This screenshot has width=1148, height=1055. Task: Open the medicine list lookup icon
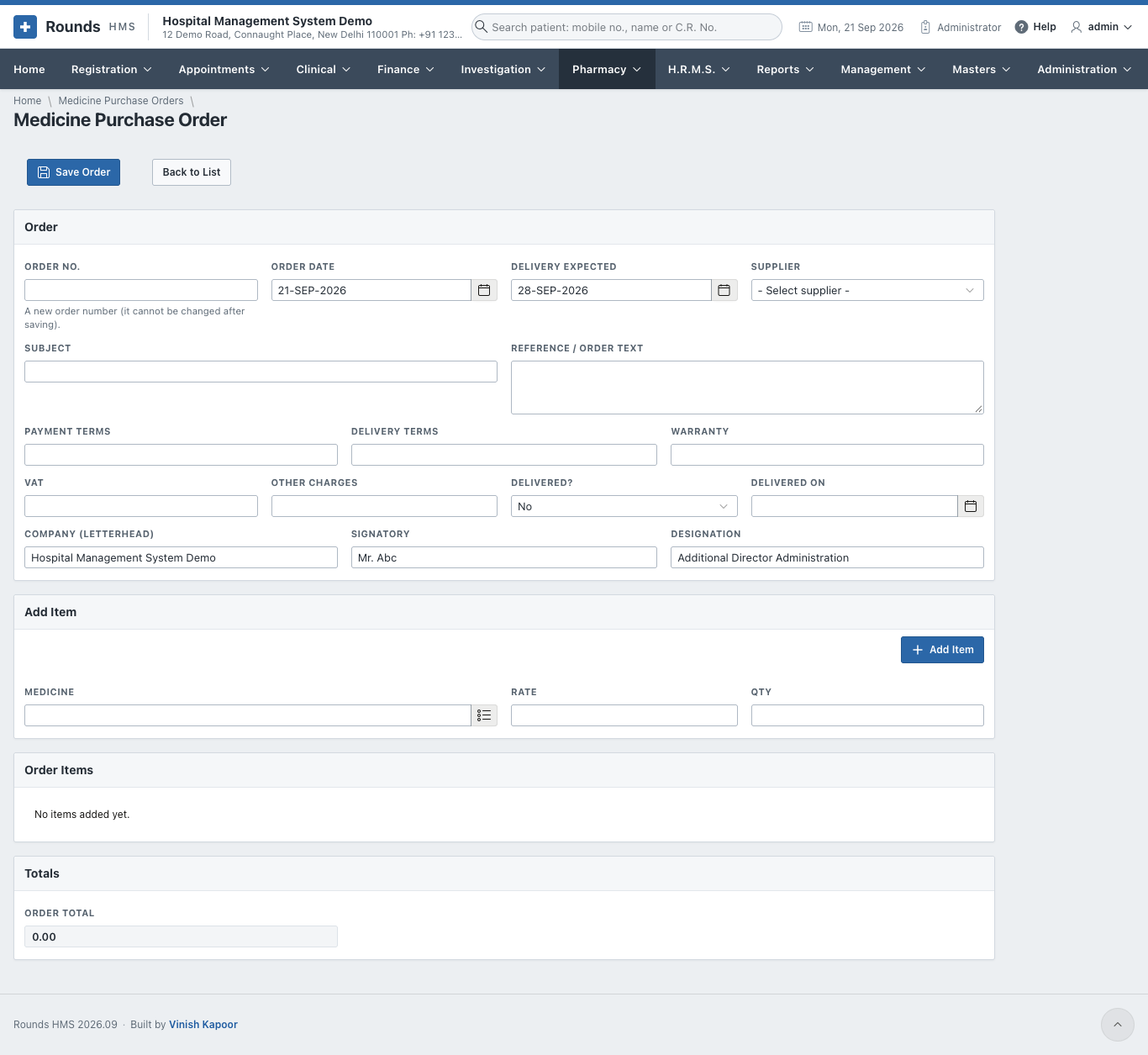484,715
